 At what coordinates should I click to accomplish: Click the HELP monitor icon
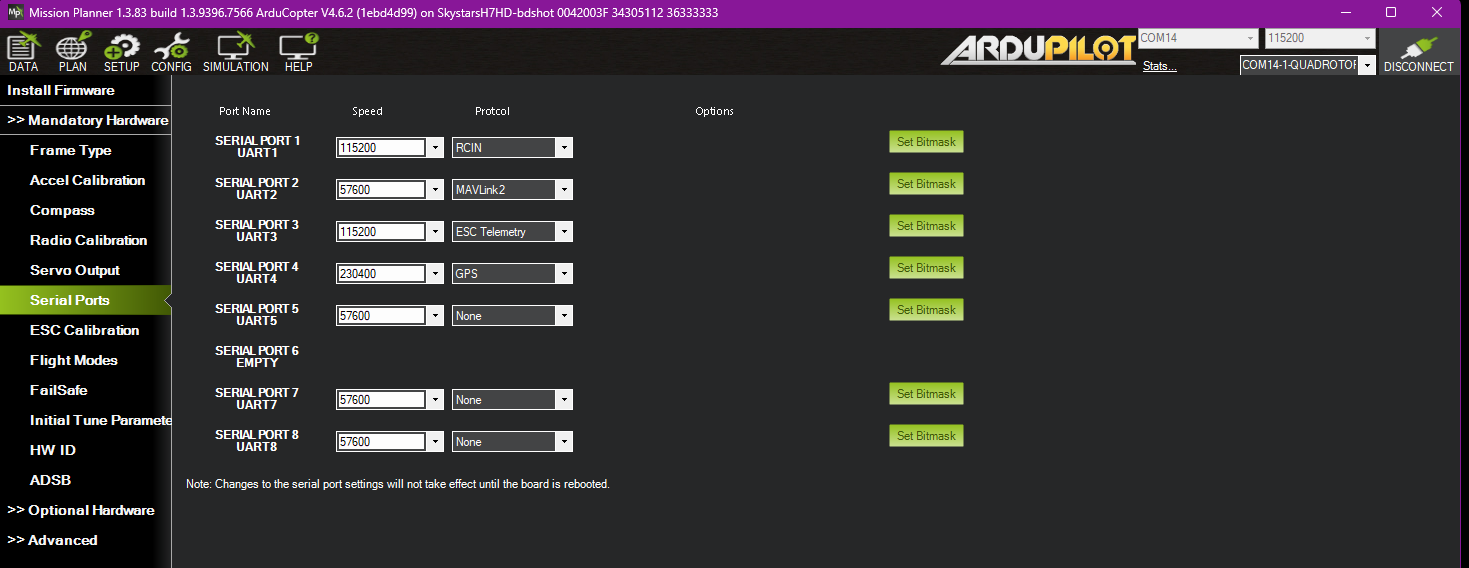pos(298,53)
